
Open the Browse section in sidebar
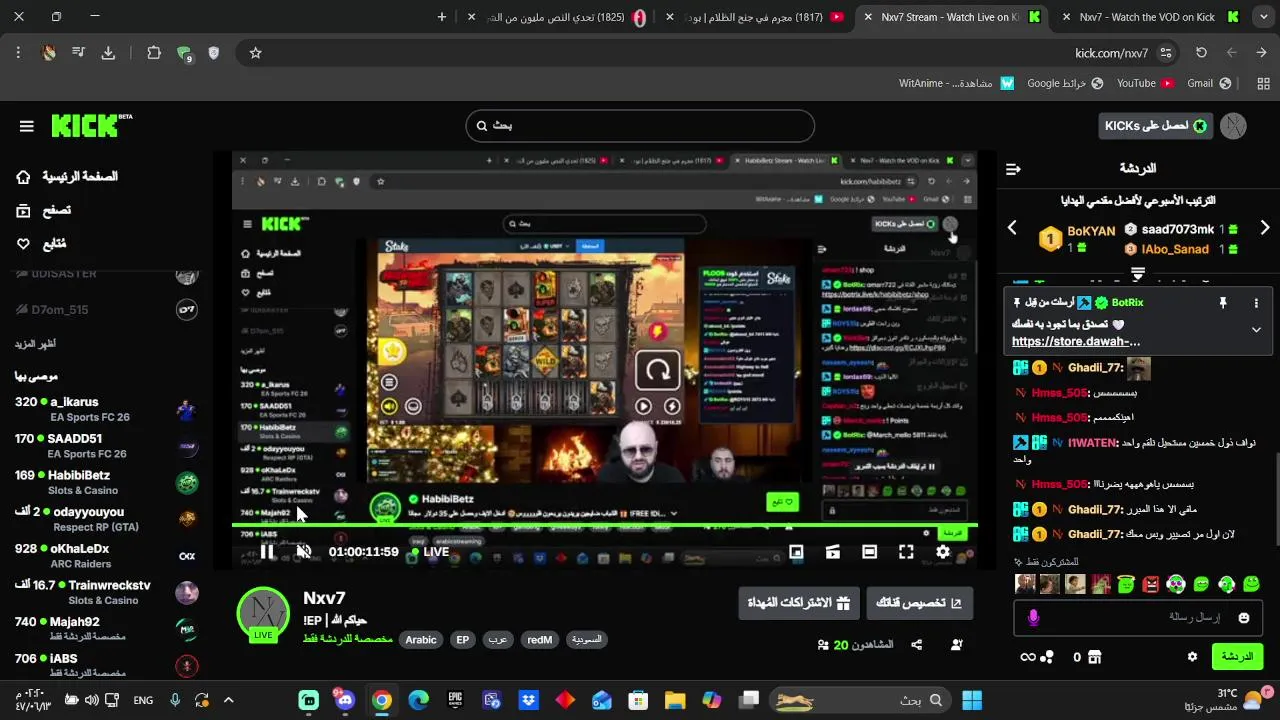click(x=43, y=210)
